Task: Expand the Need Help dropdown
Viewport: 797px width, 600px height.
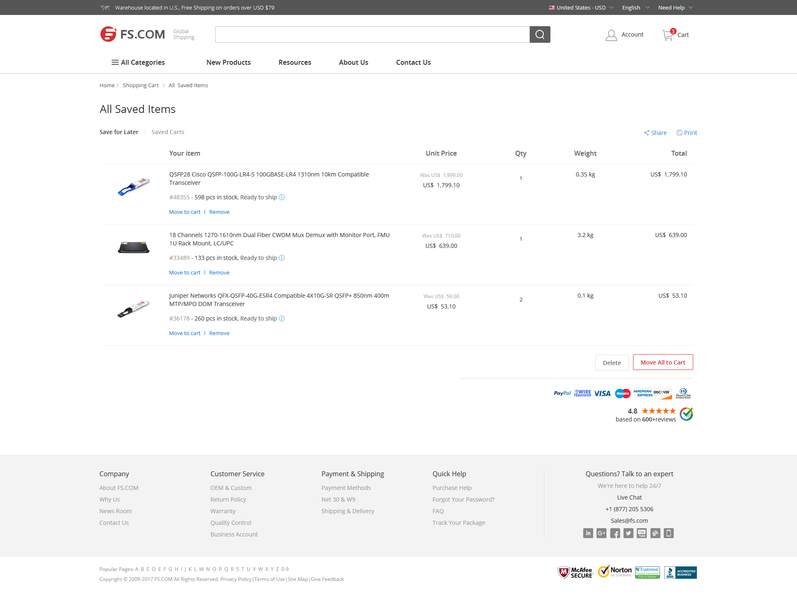Action: (x=675, y=8)
